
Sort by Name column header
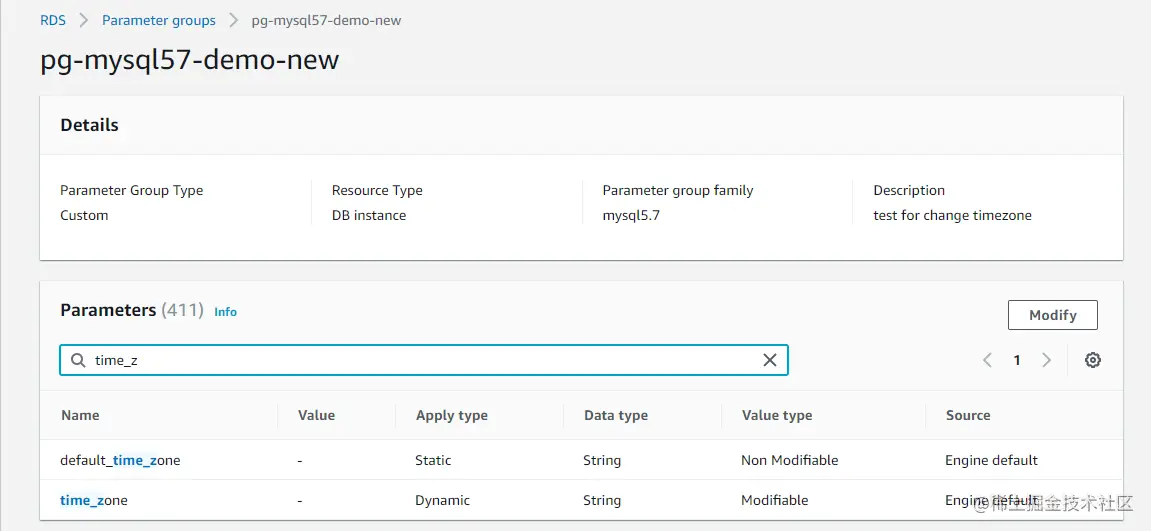click(80, 415)
